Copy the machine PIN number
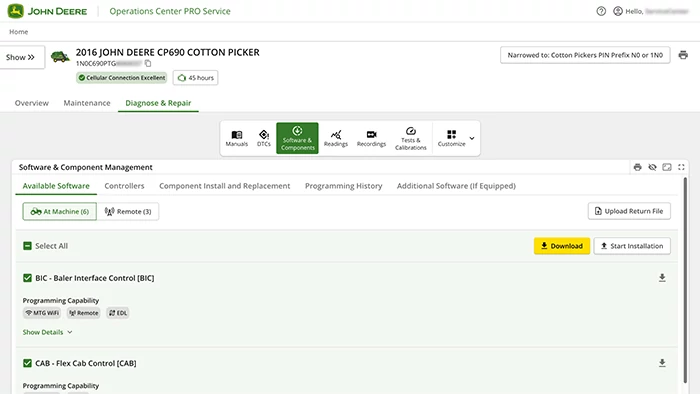 pyautogui.click(x=148, y=63)
